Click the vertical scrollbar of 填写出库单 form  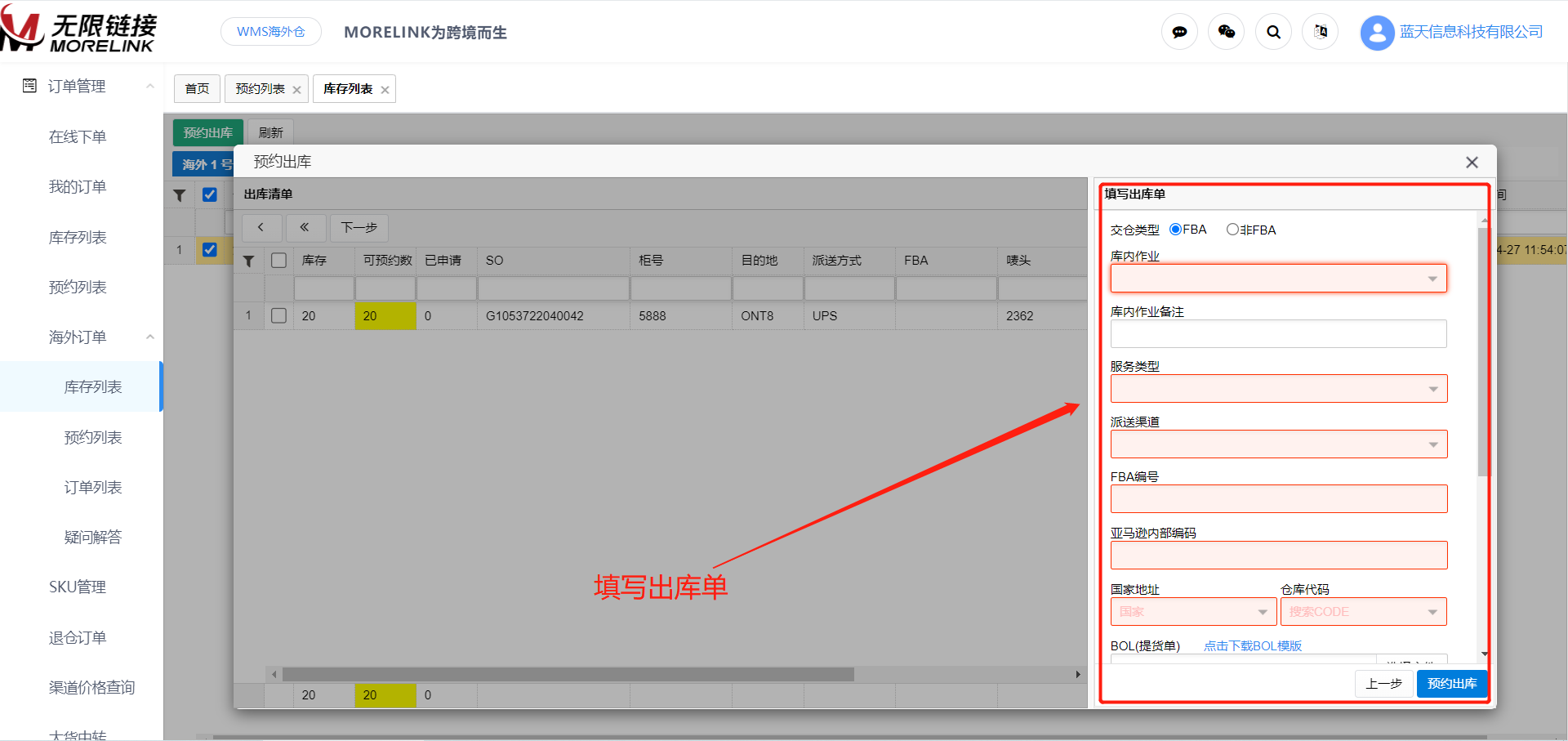point(1484,351)
